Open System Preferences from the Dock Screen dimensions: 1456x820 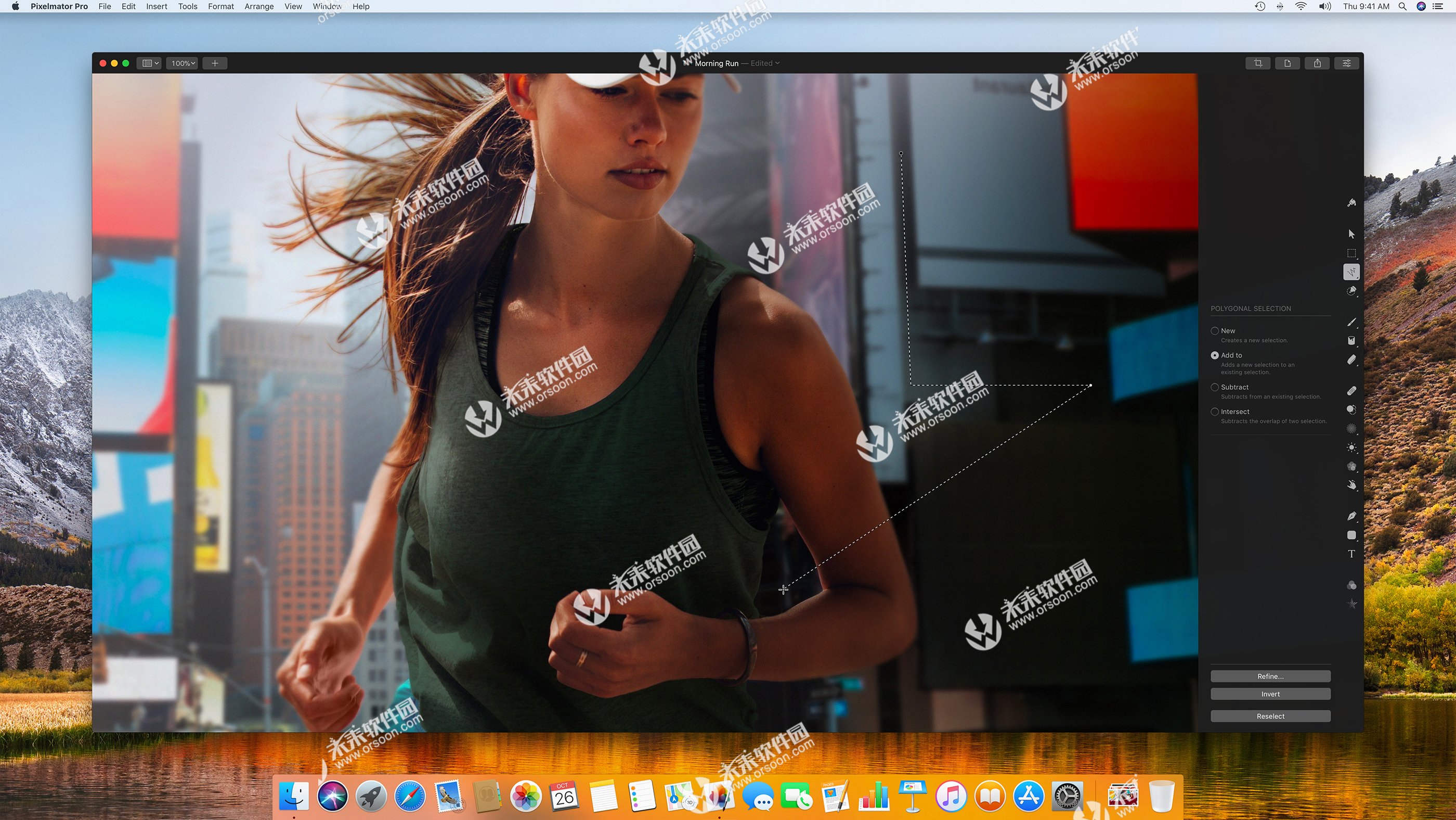(x=1067, y=796)
